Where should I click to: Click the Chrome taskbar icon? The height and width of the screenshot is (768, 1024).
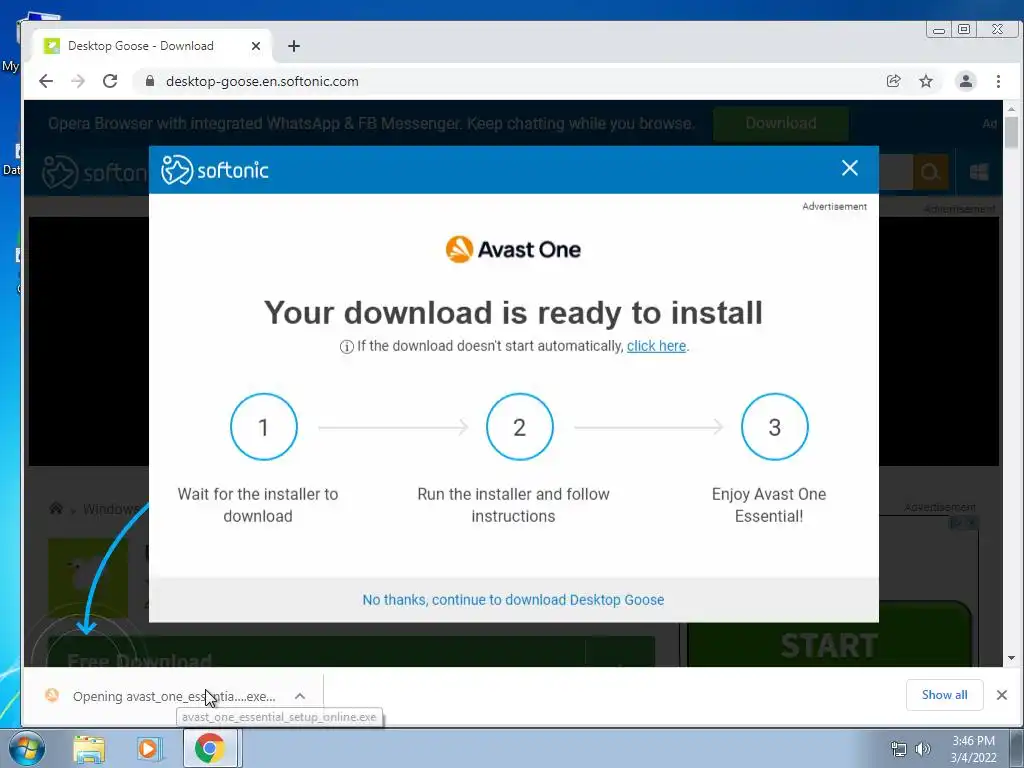210,748
